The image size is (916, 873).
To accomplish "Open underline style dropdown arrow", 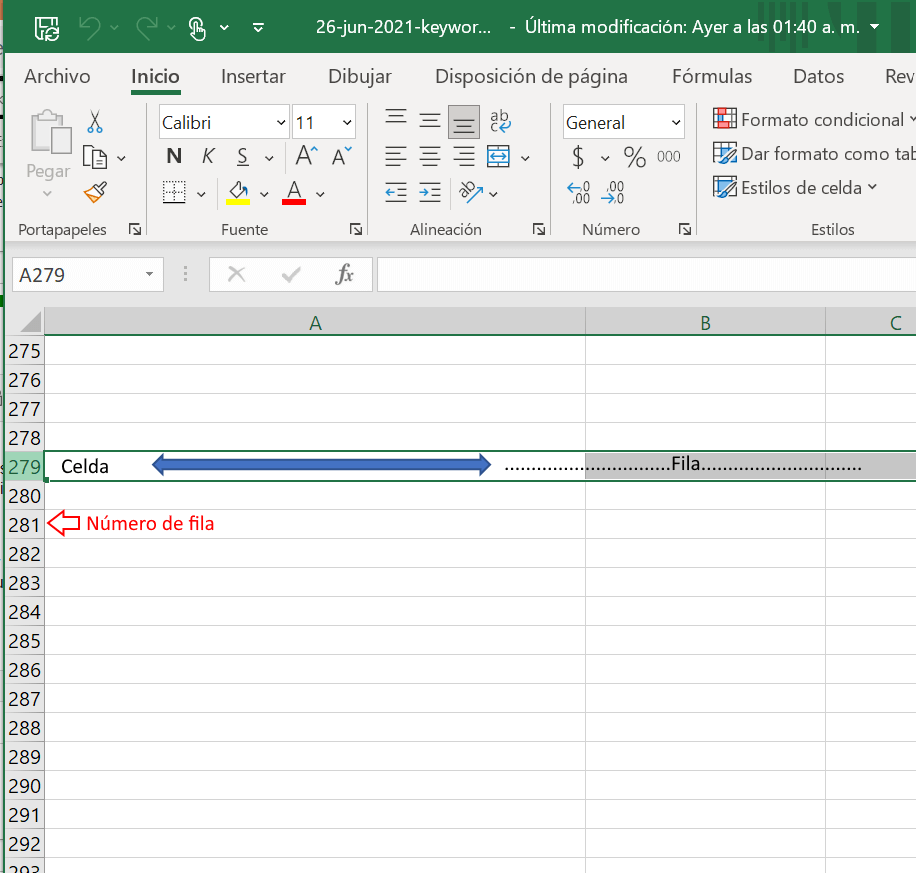I will tap(269, 158).
